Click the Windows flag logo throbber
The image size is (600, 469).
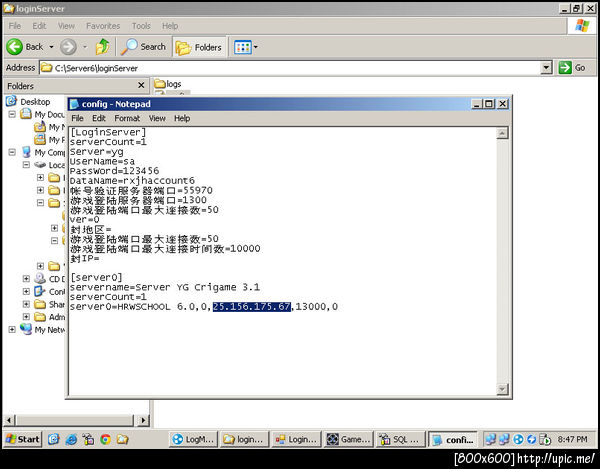click(x=582, y=26)
